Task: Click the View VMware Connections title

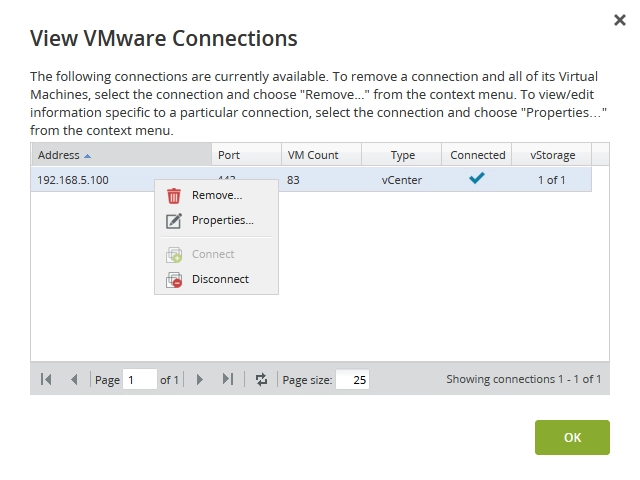Action: click(164, 38)
